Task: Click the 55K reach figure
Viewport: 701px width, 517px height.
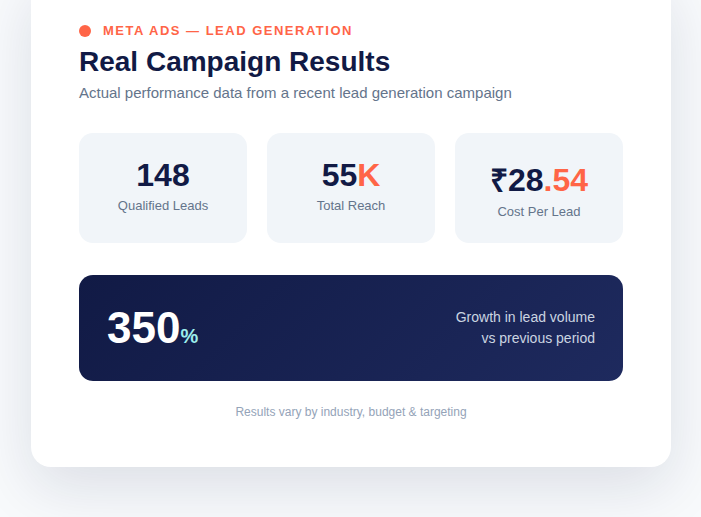Action: coord(351,175)
